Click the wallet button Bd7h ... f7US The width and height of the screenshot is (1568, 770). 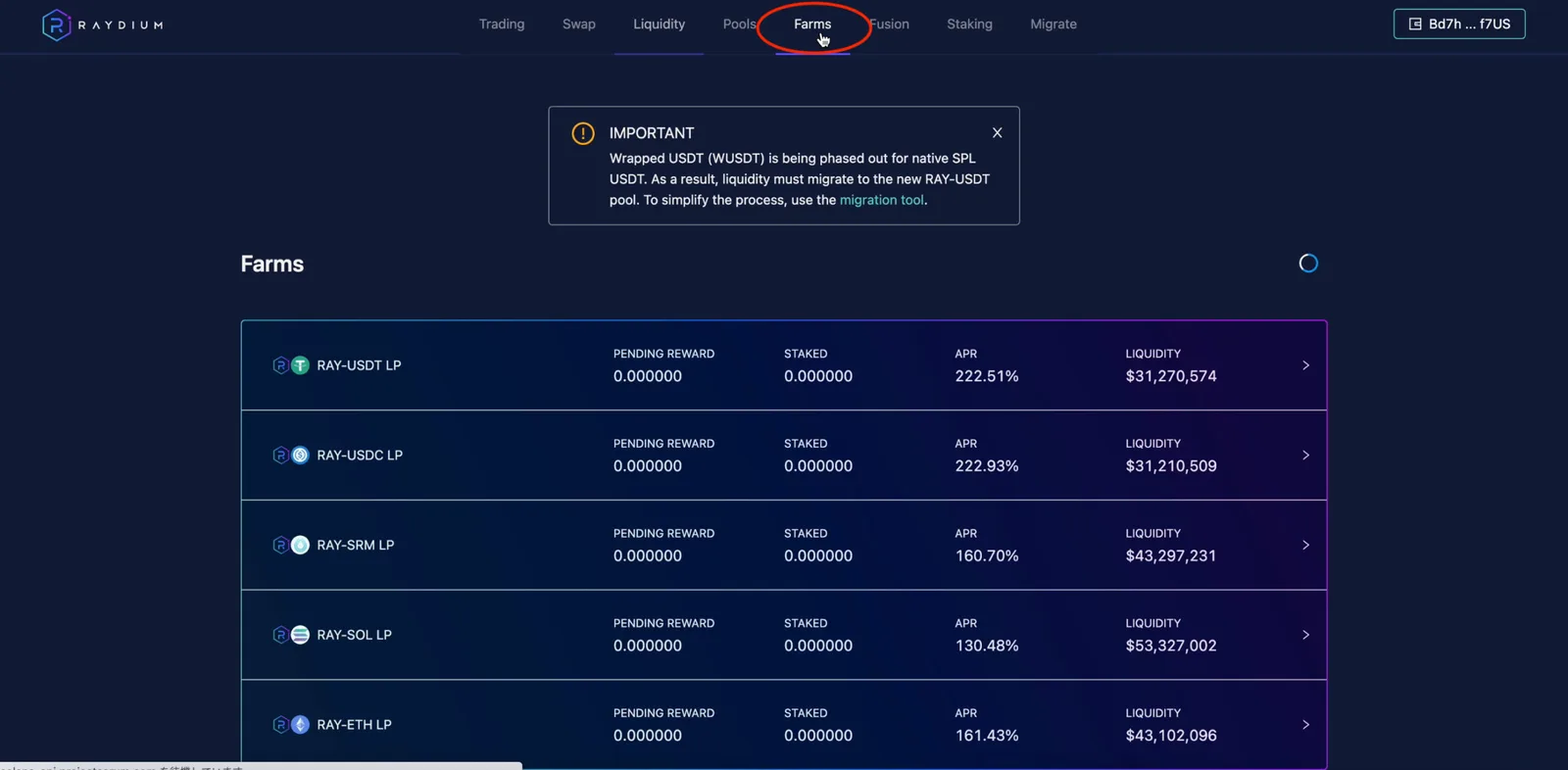(1459, 24)
